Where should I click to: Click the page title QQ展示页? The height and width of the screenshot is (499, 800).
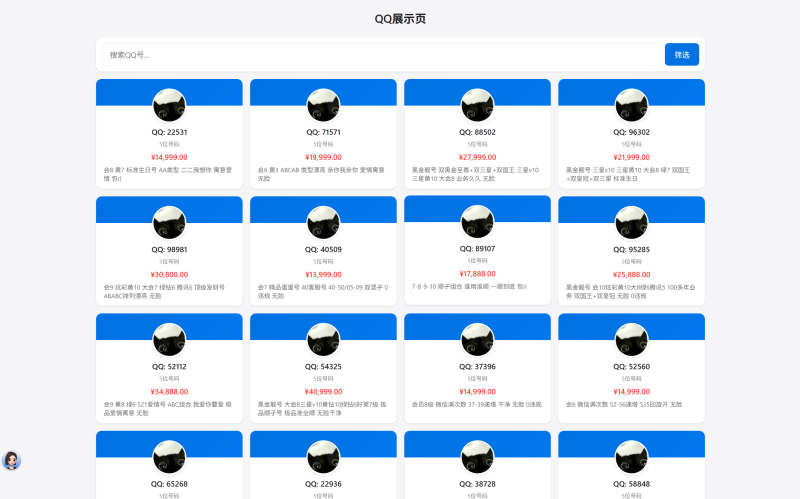[x=400, y=19]
